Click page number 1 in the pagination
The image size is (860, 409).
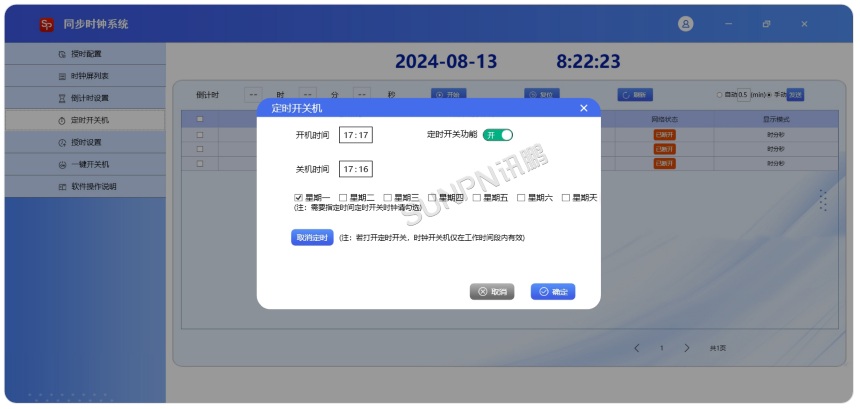click(662, 348)
